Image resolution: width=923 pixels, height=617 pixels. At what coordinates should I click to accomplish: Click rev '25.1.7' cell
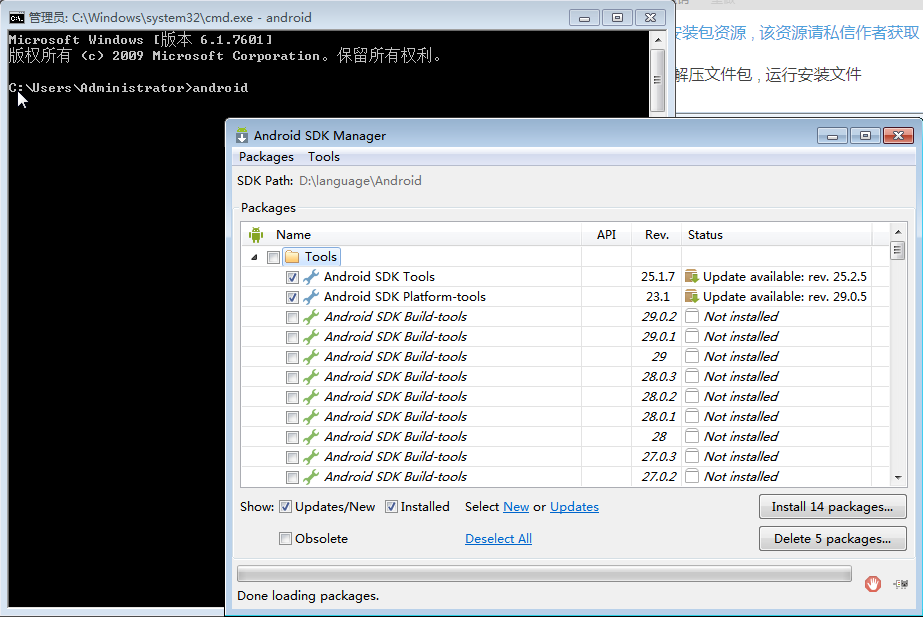pyautogui.click(x=658, y=277)
